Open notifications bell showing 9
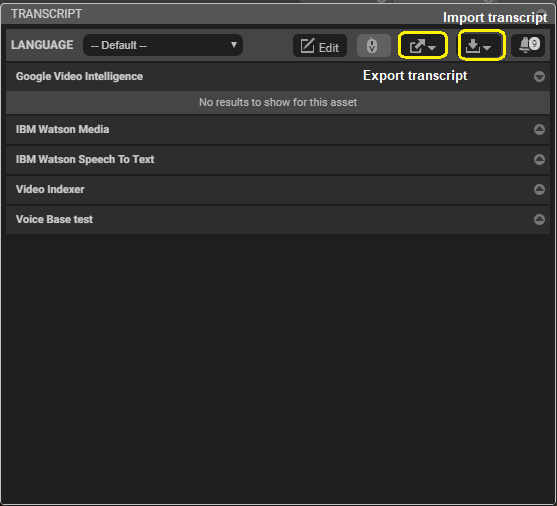 pos(528,45)
